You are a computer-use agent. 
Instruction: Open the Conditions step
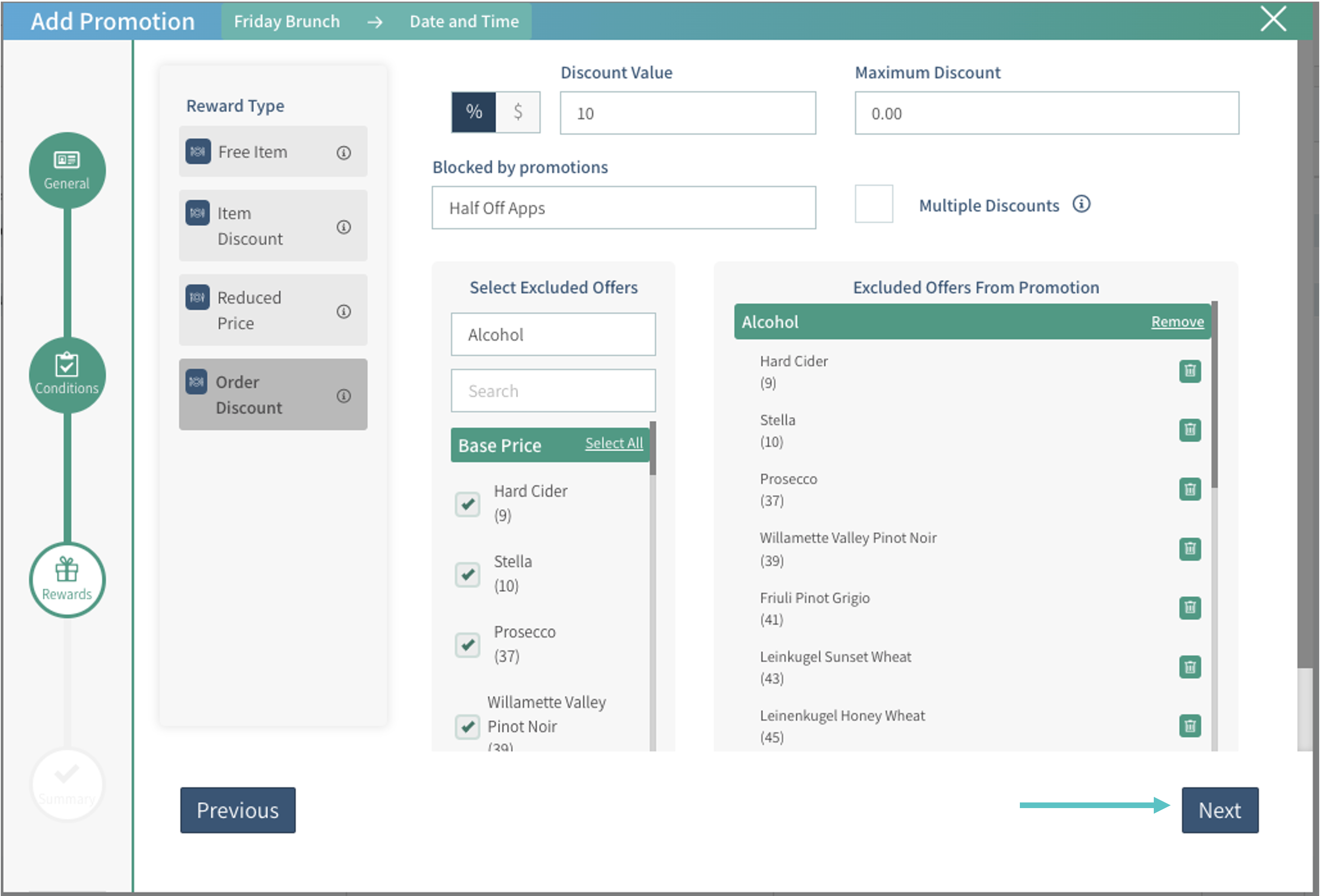click(x=67, y=375)
